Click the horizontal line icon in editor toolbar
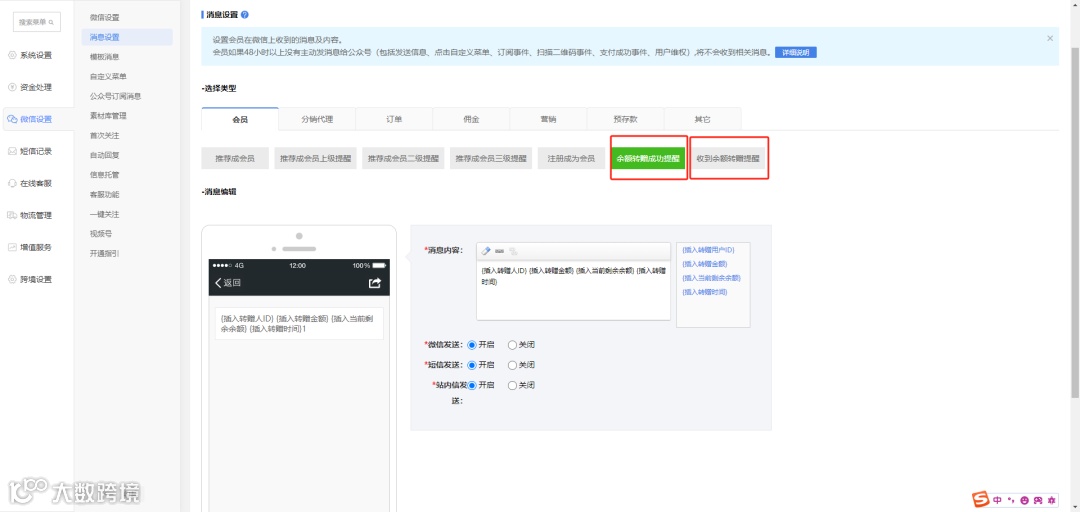Viewport: 1080px width, 512px height. point(499,251)
